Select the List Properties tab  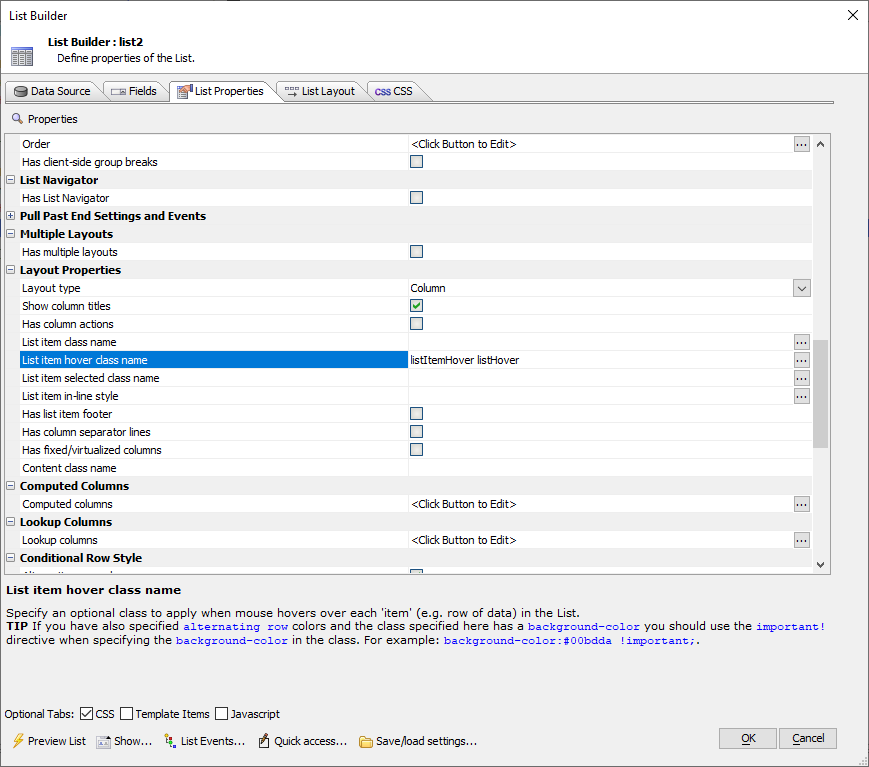222,91
